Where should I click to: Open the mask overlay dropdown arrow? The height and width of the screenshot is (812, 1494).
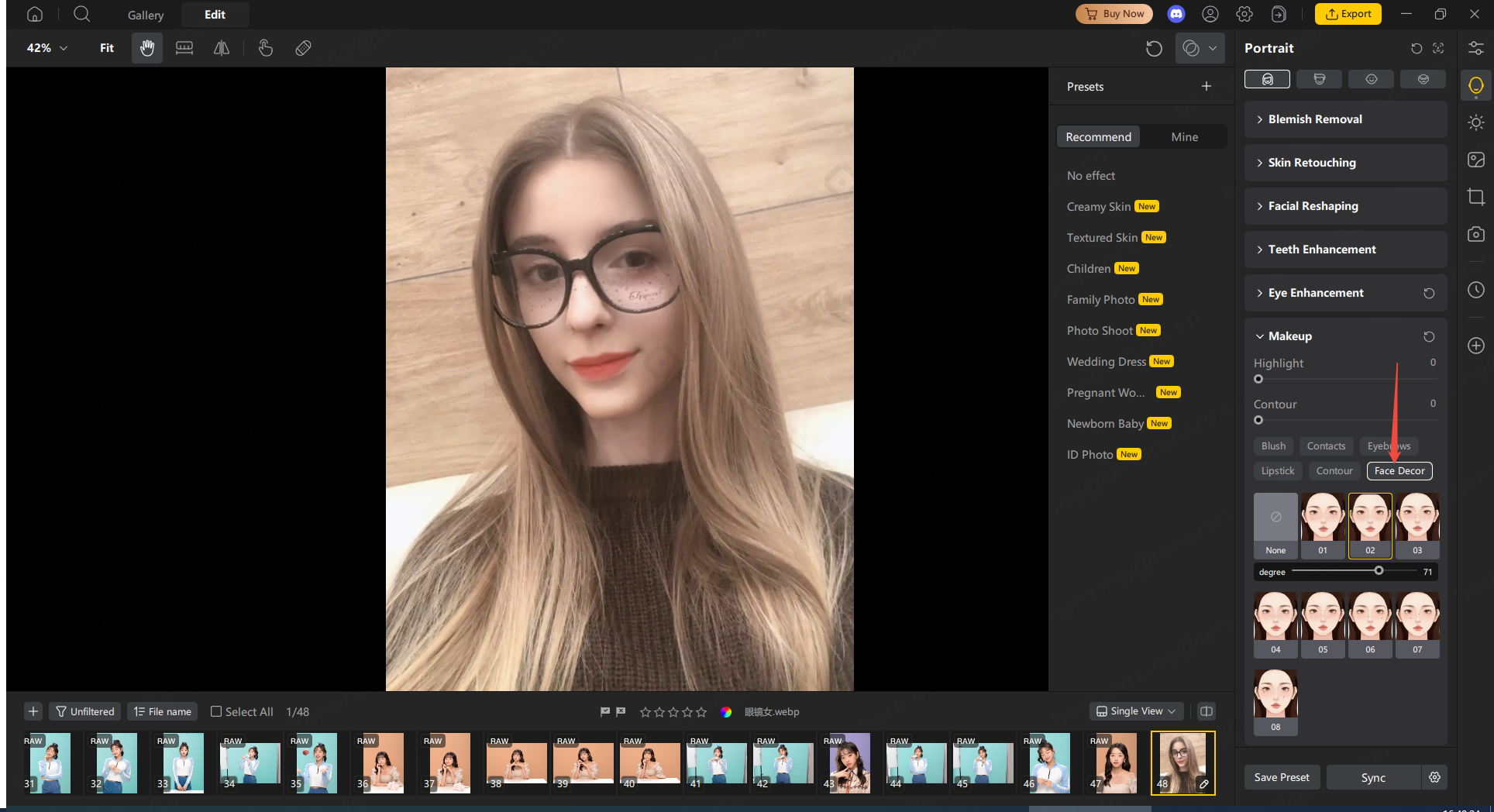tap(1213, 48)
